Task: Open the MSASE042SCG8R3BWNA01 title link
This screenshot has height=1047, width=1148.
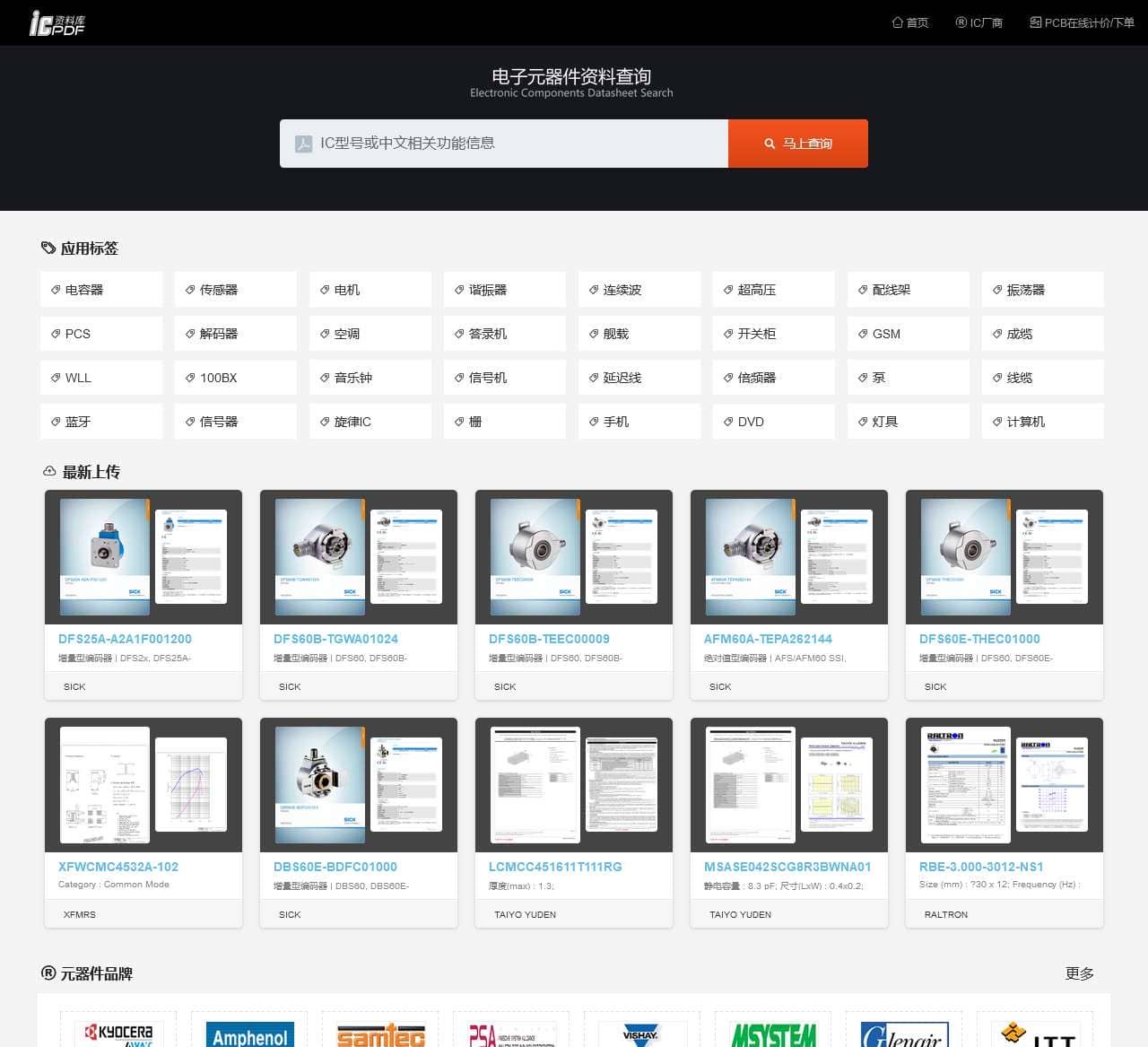Action: [x=787, y=867]
